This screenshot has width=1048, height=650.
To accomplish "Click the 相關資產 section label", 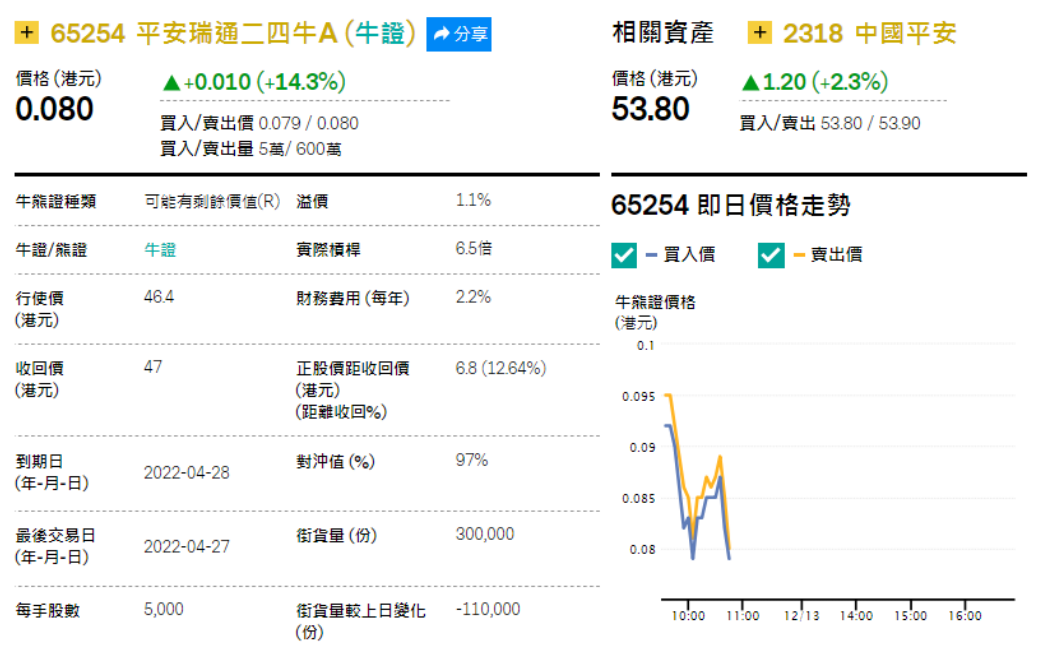I will tap(662, 33).
